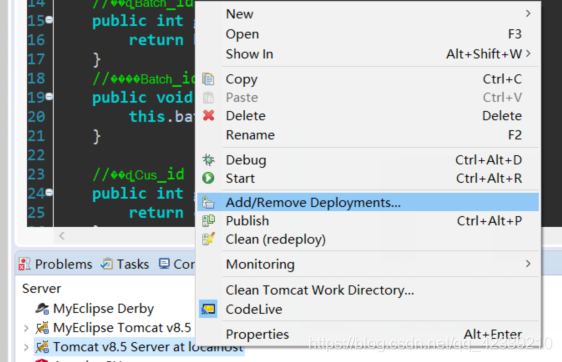Expand MyEclipse Tomcat v8.5 tree node
The height and width of the screenshot is (362, 562).
[x=26, y=328]
